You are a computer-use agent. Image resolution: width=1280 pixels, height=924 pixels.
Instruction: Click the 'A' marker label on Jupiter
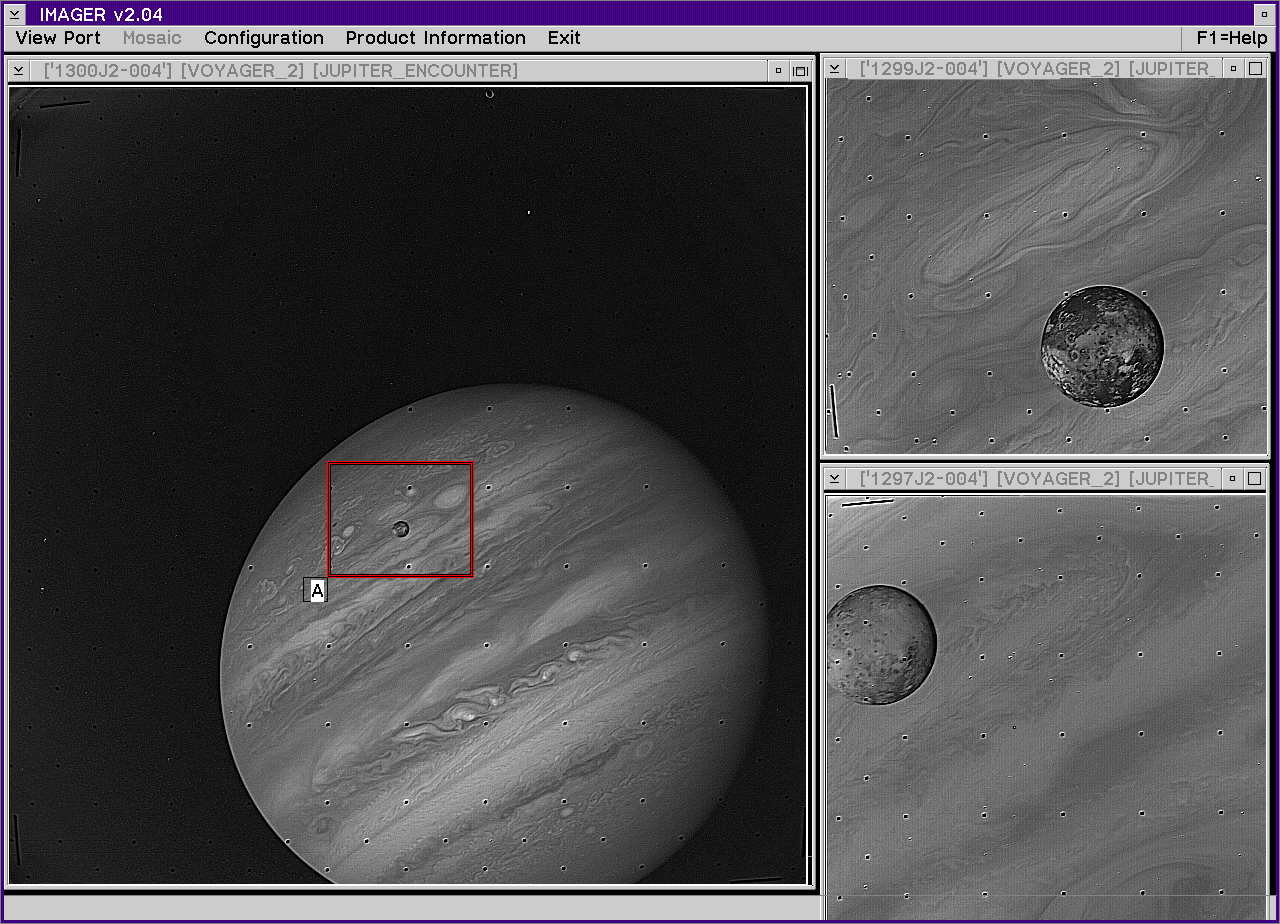317,591
